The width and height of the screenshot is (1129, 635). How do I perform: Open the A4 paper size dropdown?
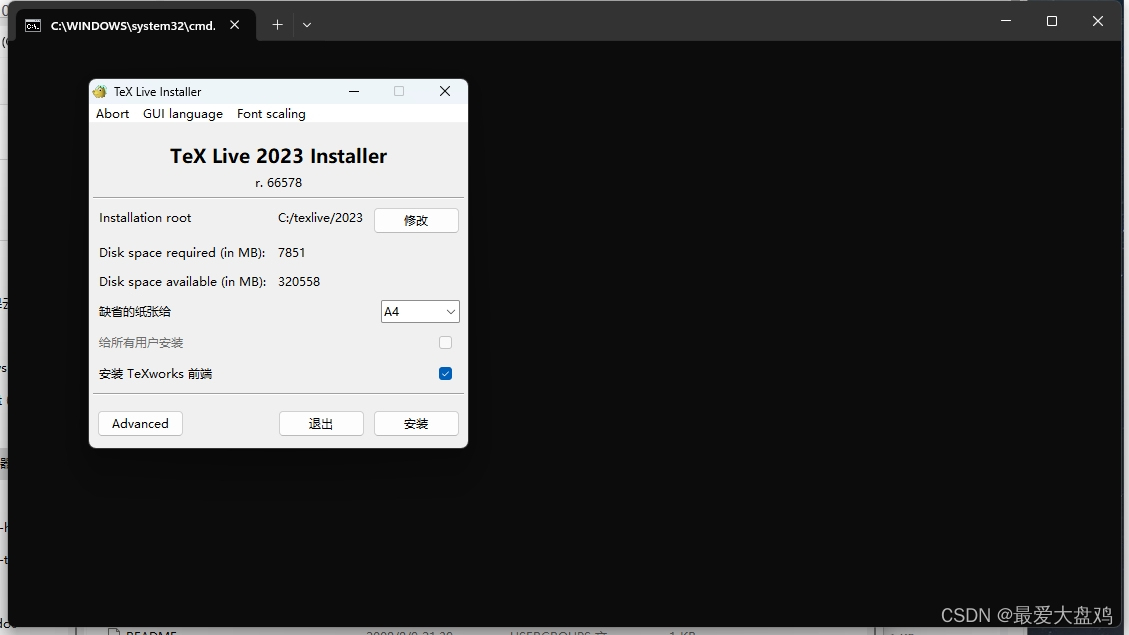click(420, 312)
